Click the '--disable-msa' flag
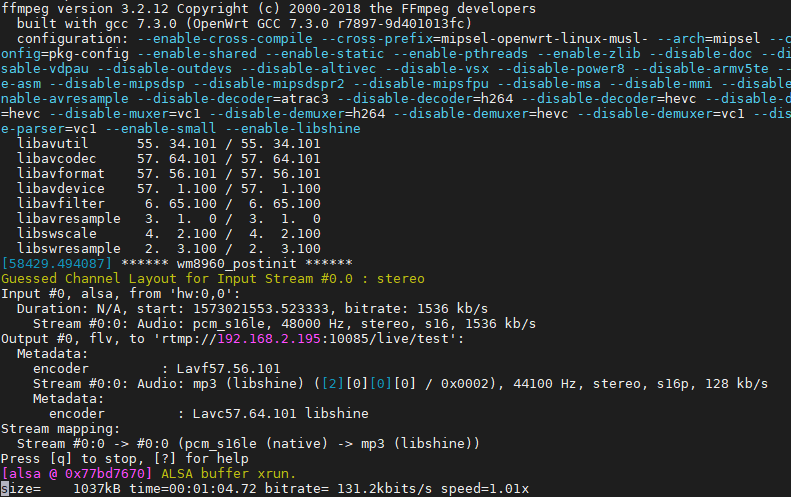This screenshot has height=497, width=791. (549, 83)
